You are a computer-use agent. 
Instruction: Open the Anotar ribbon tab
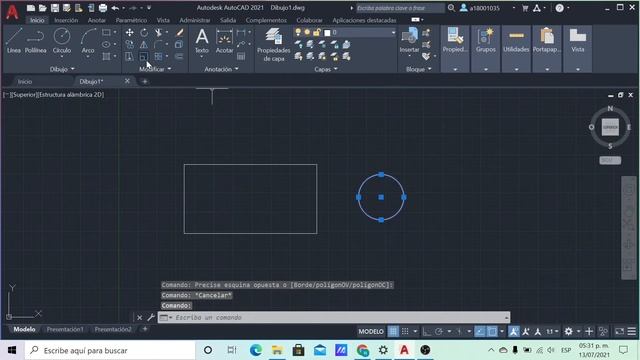97,20
